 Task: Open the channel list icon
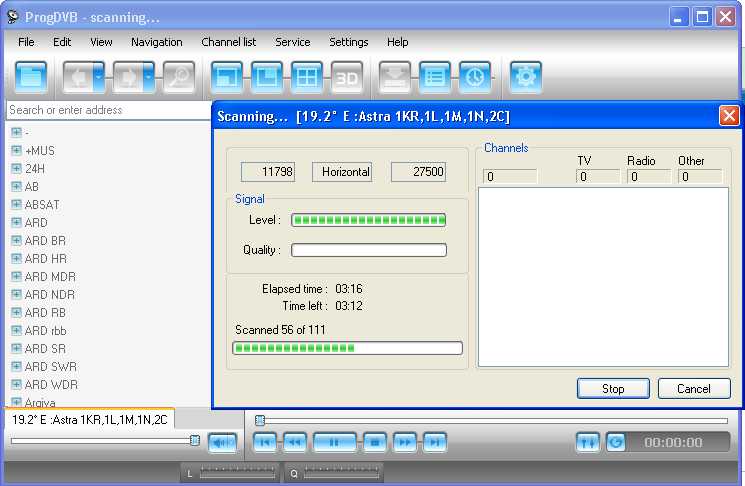(435, 76)
